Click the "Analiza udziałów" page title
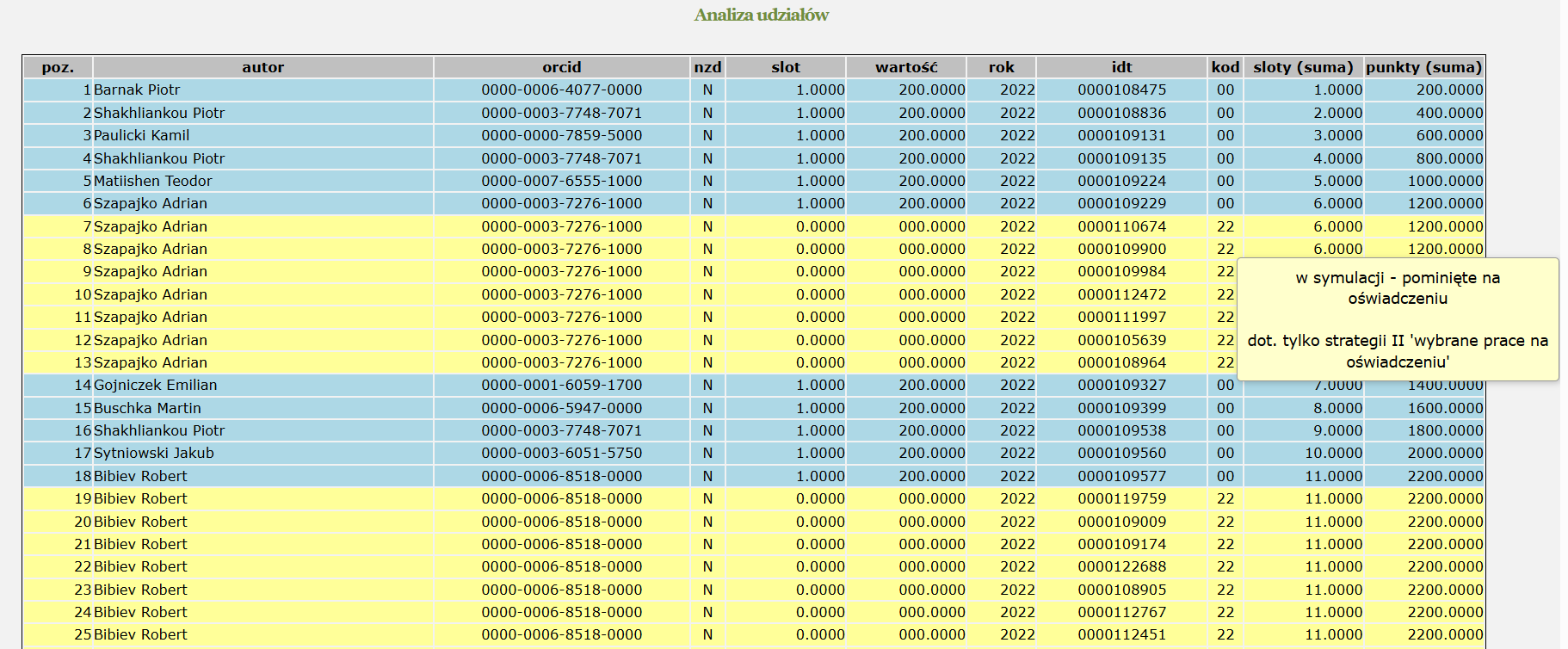Image resolution: width=1568 pixels, height=649 pixels. click(x=762, y=15)
